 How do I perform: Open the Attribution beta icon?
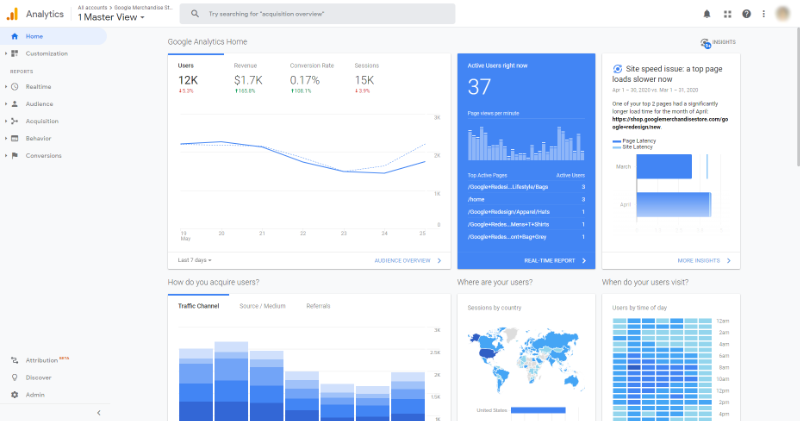tap(14, 360)
